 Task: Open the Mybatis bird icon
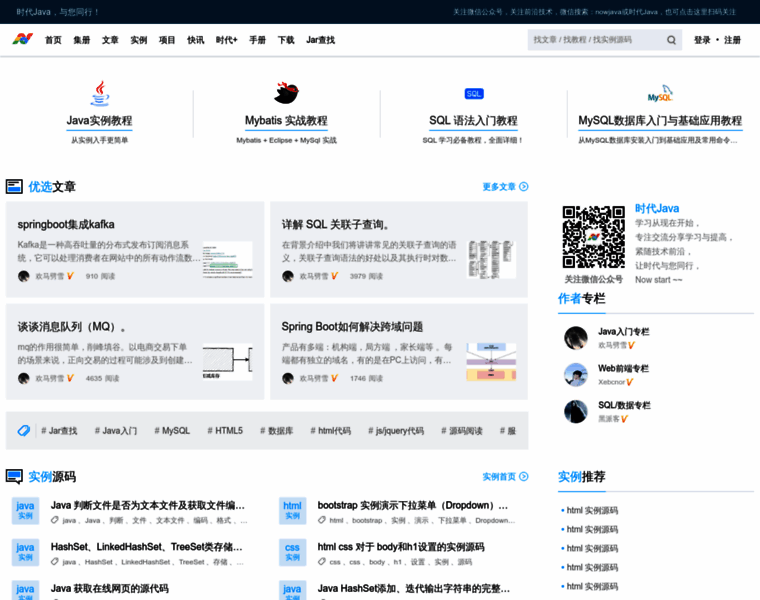286,93
